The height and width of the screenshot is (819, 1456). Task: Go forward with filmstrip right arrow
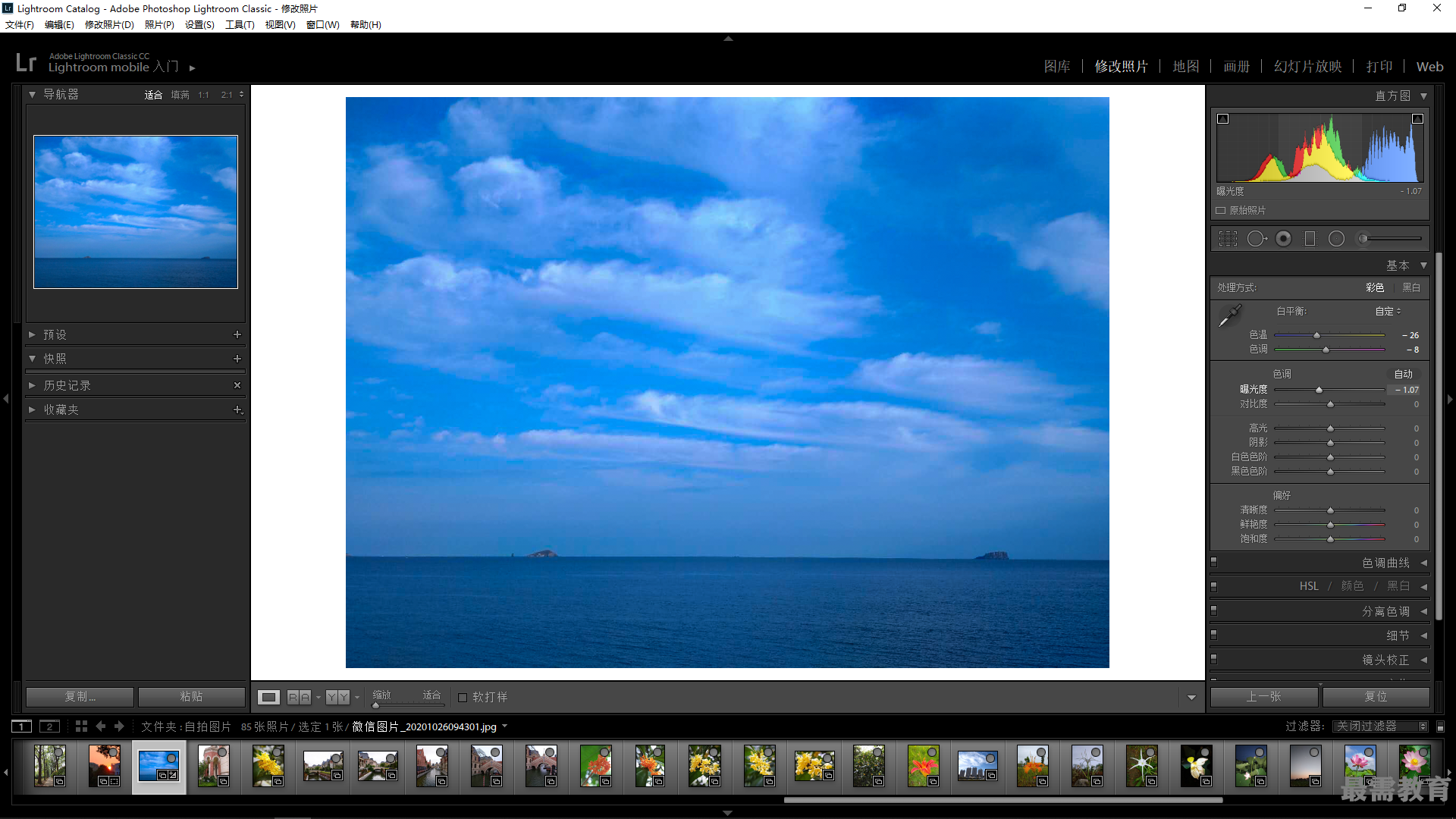[119, 726]
